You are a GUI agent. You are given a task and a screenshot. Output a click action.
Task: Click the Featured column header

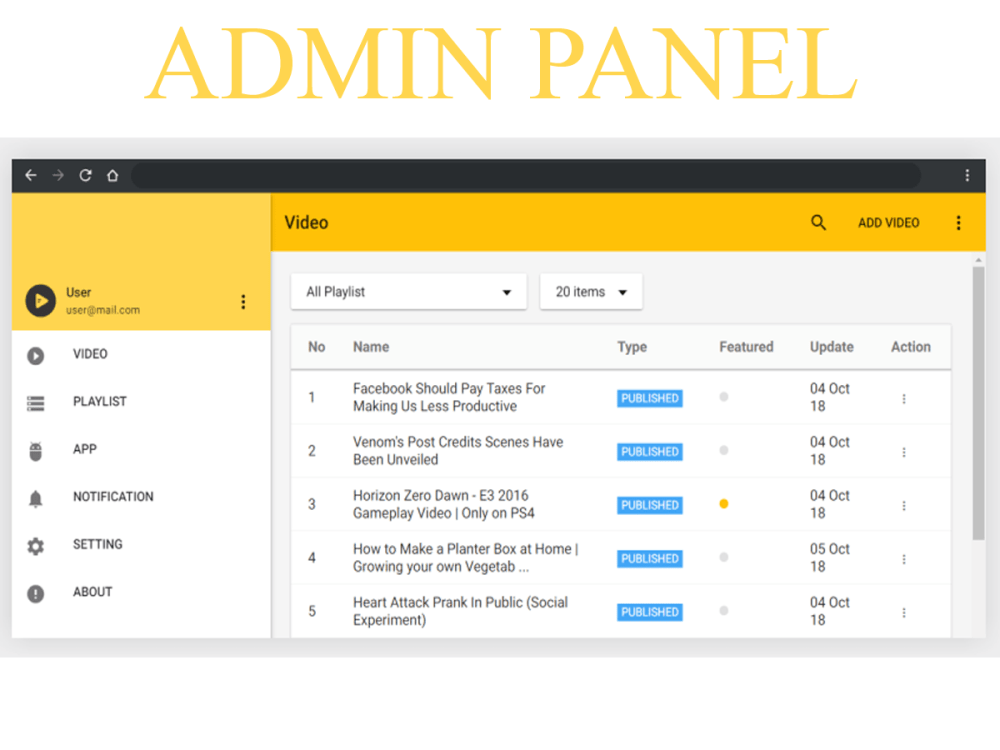click(746, 347)
